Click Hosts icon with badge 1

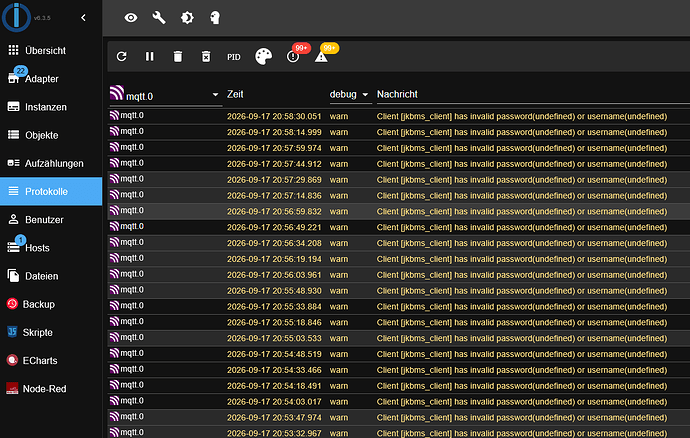click(x=14, y=247)
